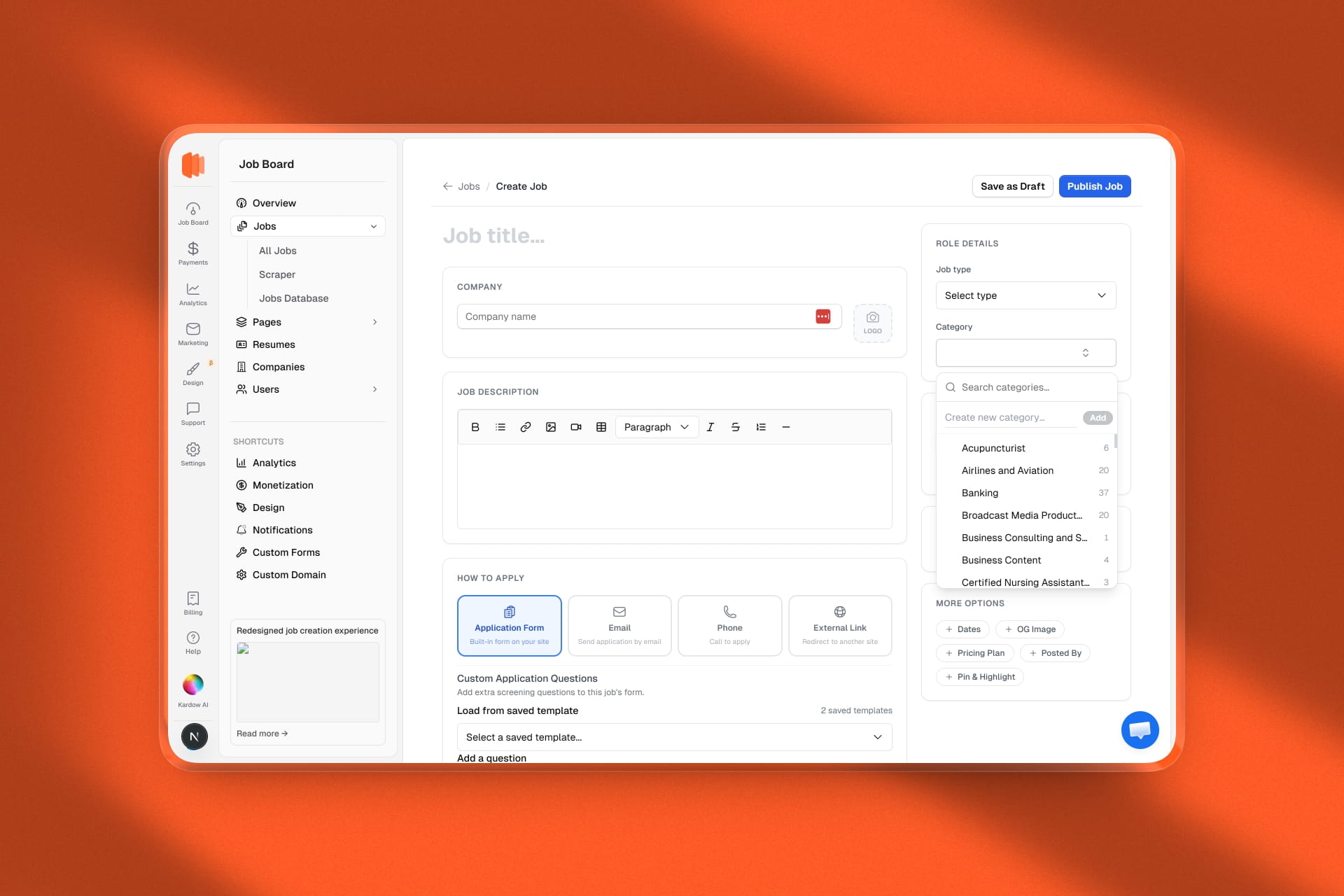Open Payments in the icon rail
The height and width of the screenshot is (896, 1344).
193,253
